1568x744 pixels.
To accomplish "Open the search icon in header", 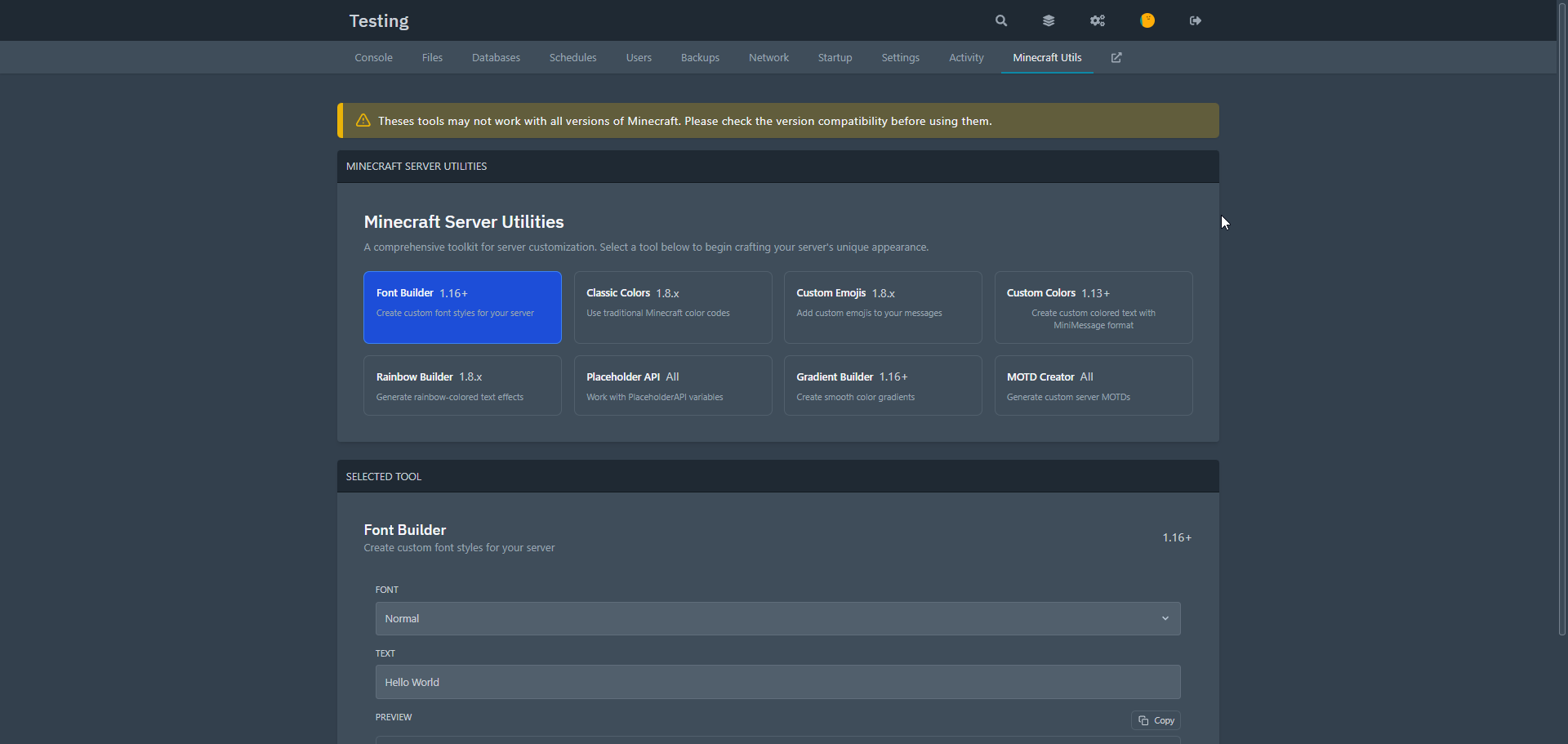I will [x=1000, y=20].
